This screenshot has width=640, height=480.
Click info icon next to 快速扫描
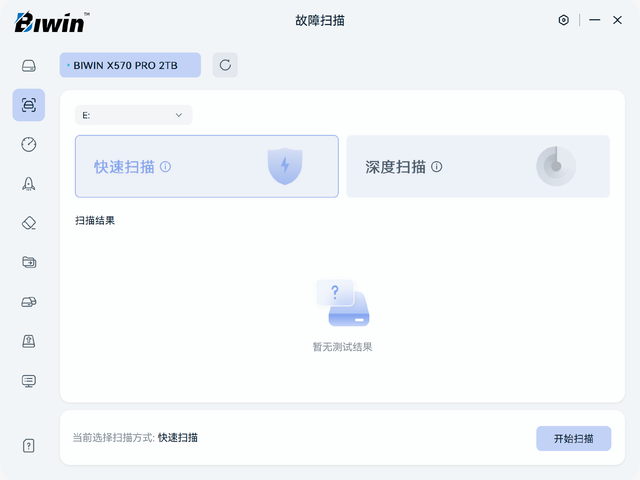click(x=165, y=167)
